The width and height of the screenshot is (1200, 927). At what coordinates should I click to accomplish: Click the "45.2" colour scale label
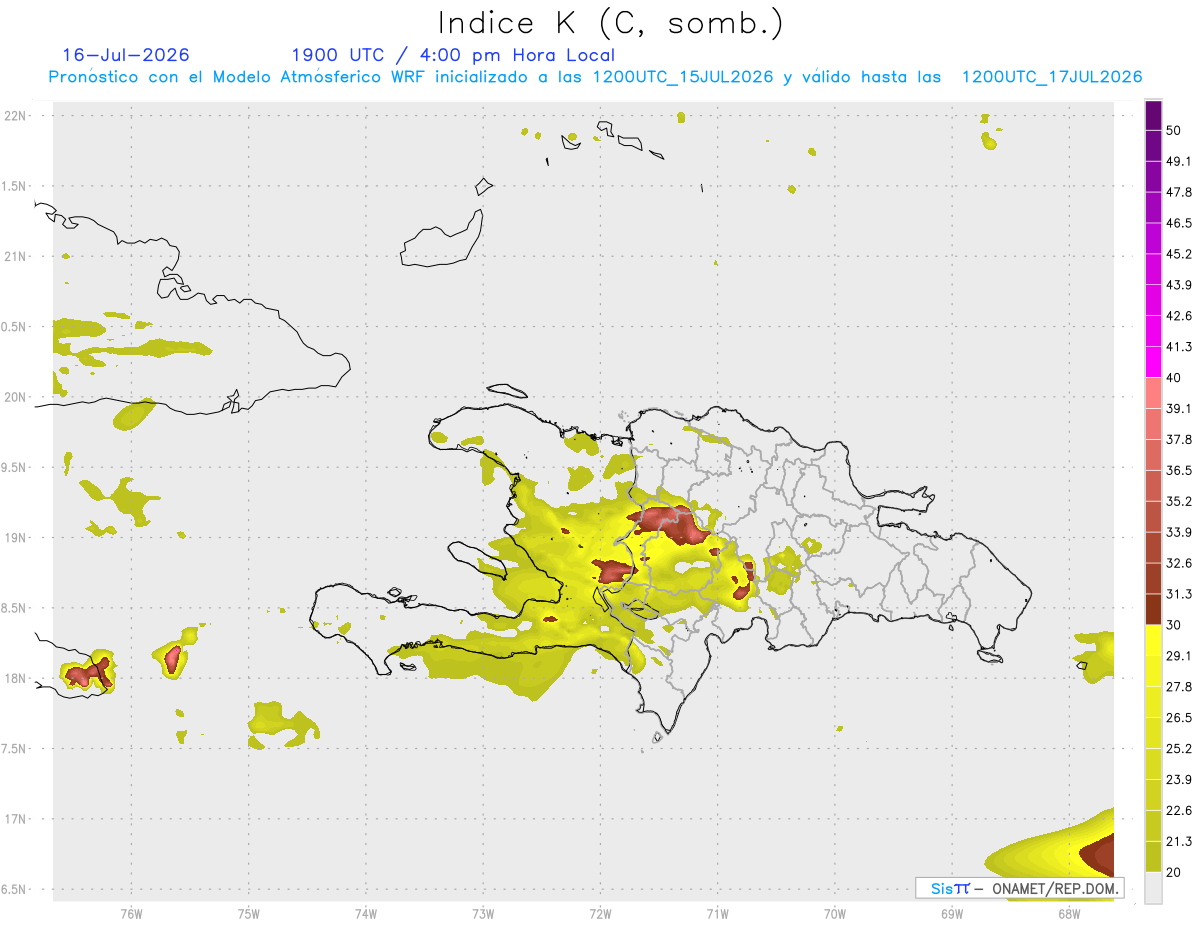[1179, 254]
